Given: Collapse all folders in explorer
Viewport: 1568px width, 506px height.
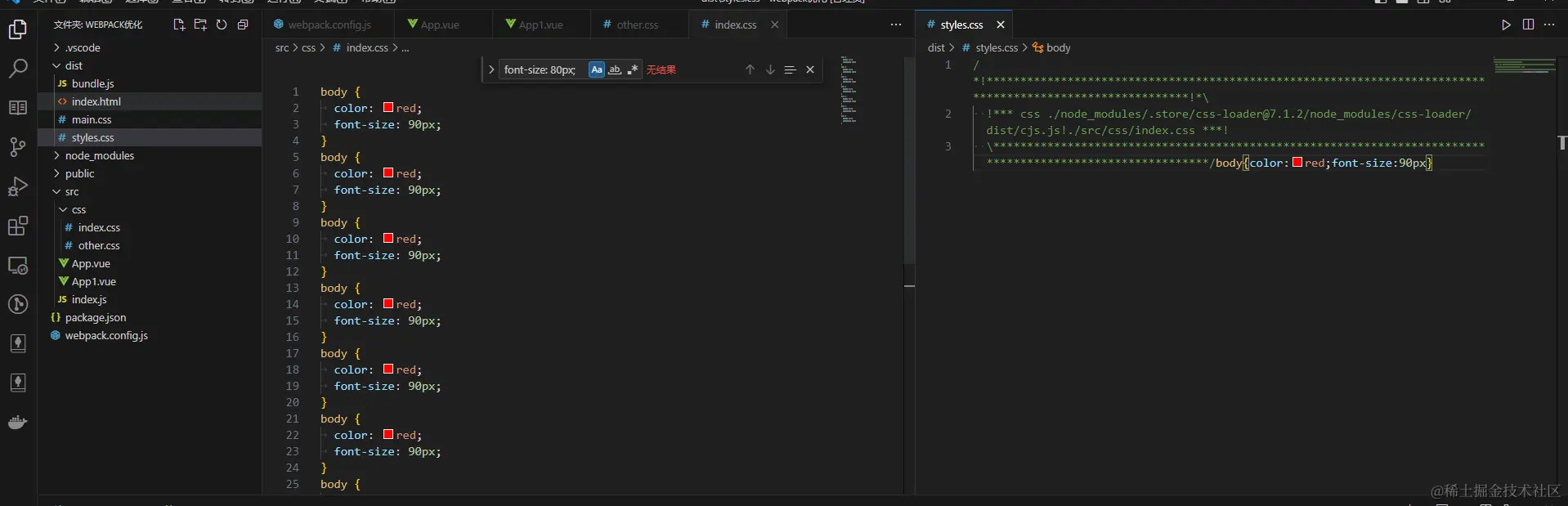Looking at the screenshot, I should pos(243,25).
